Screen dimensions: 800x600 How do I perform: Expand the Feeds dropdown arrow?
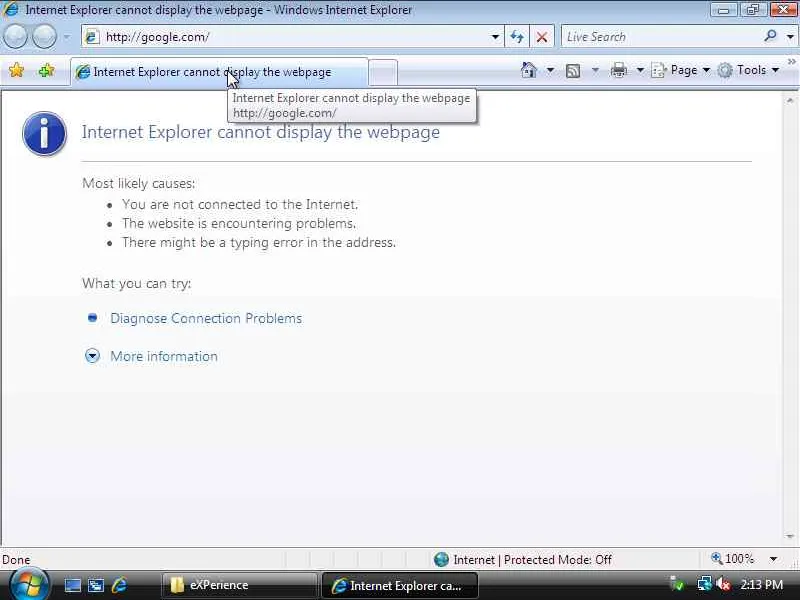tap(595, 70)
